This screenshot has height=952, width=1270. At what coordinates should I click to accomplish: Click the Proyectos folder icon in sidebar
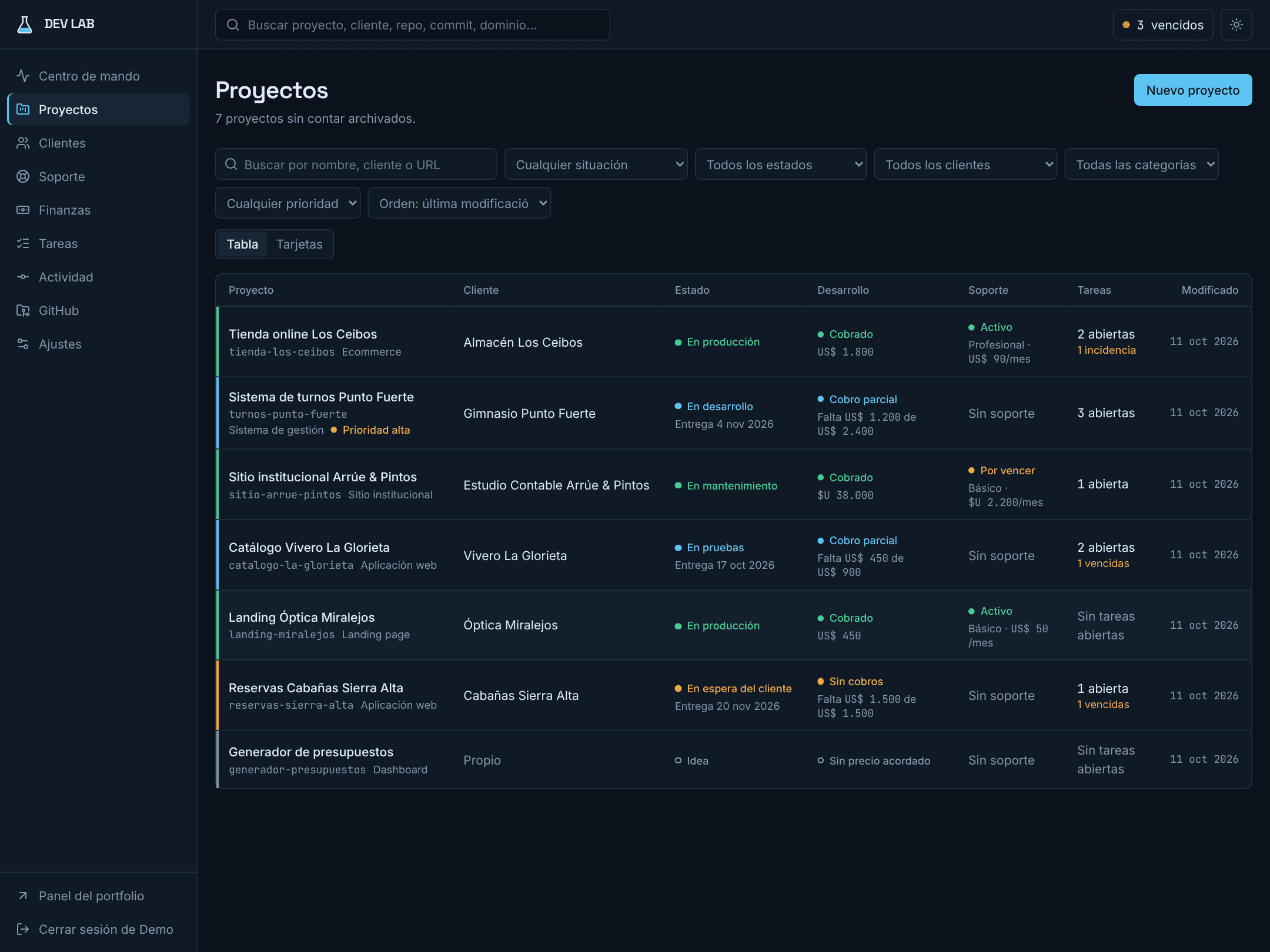pos(23,109)
